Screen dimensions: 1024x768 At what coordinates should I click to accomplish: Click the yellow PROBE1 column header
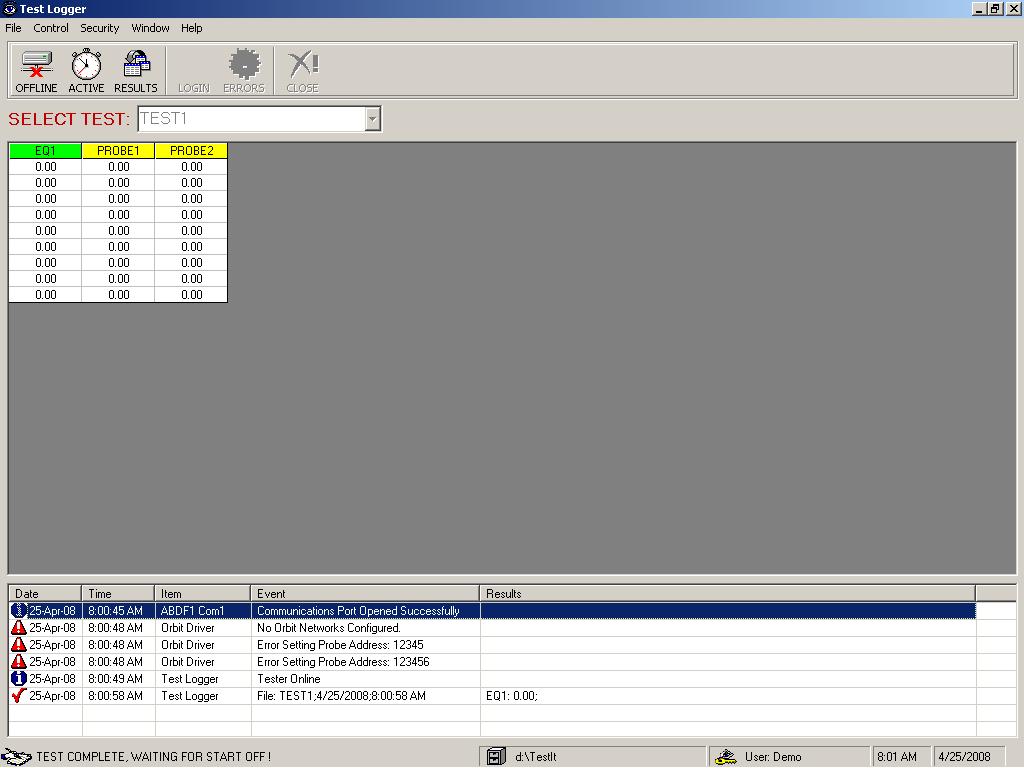pos(118,151)
